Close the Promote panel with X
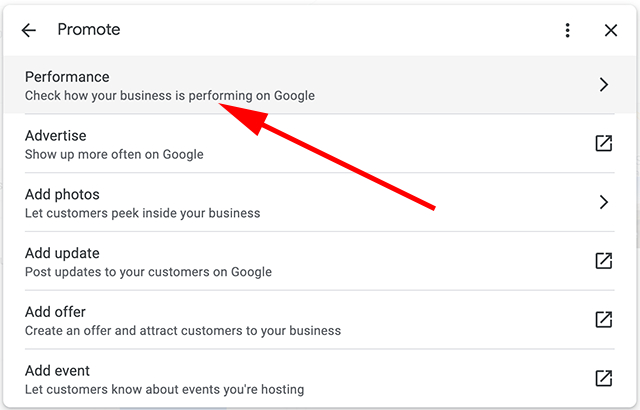 (x=611, y=30)
